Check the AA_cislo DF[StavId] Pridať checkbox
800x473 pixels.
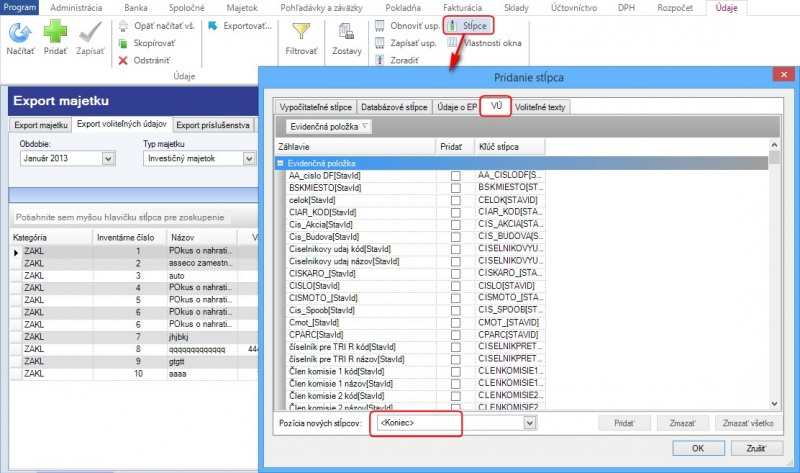click(x=456, y=175)
